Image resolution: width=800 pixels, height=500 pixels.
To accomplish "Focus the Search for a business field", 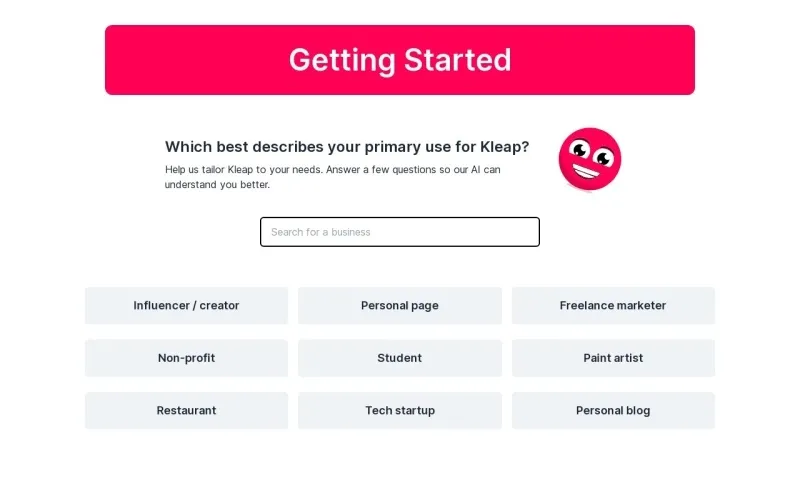I will (x=400, y=232).
